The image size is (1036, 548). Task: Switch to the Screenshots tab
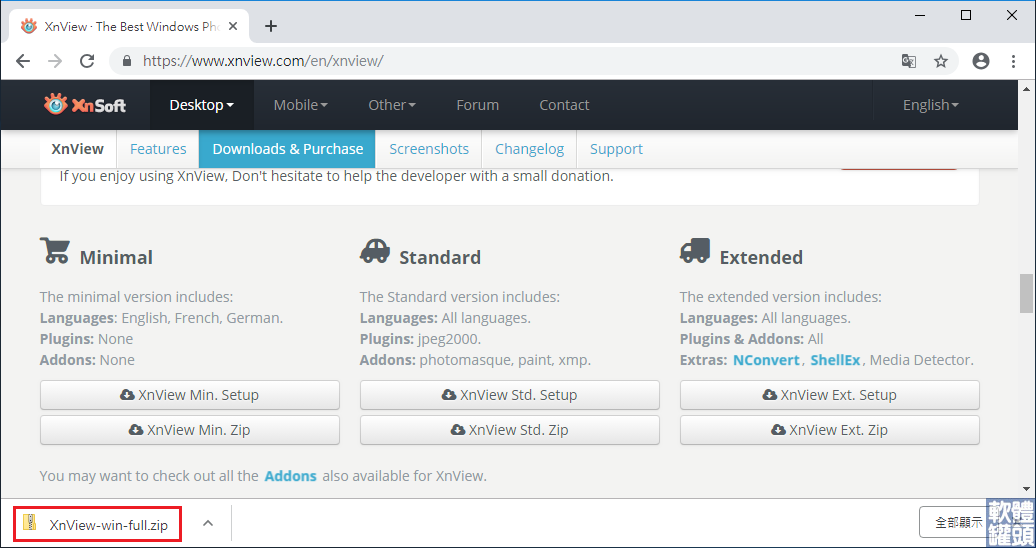click(x=429, y=149)
